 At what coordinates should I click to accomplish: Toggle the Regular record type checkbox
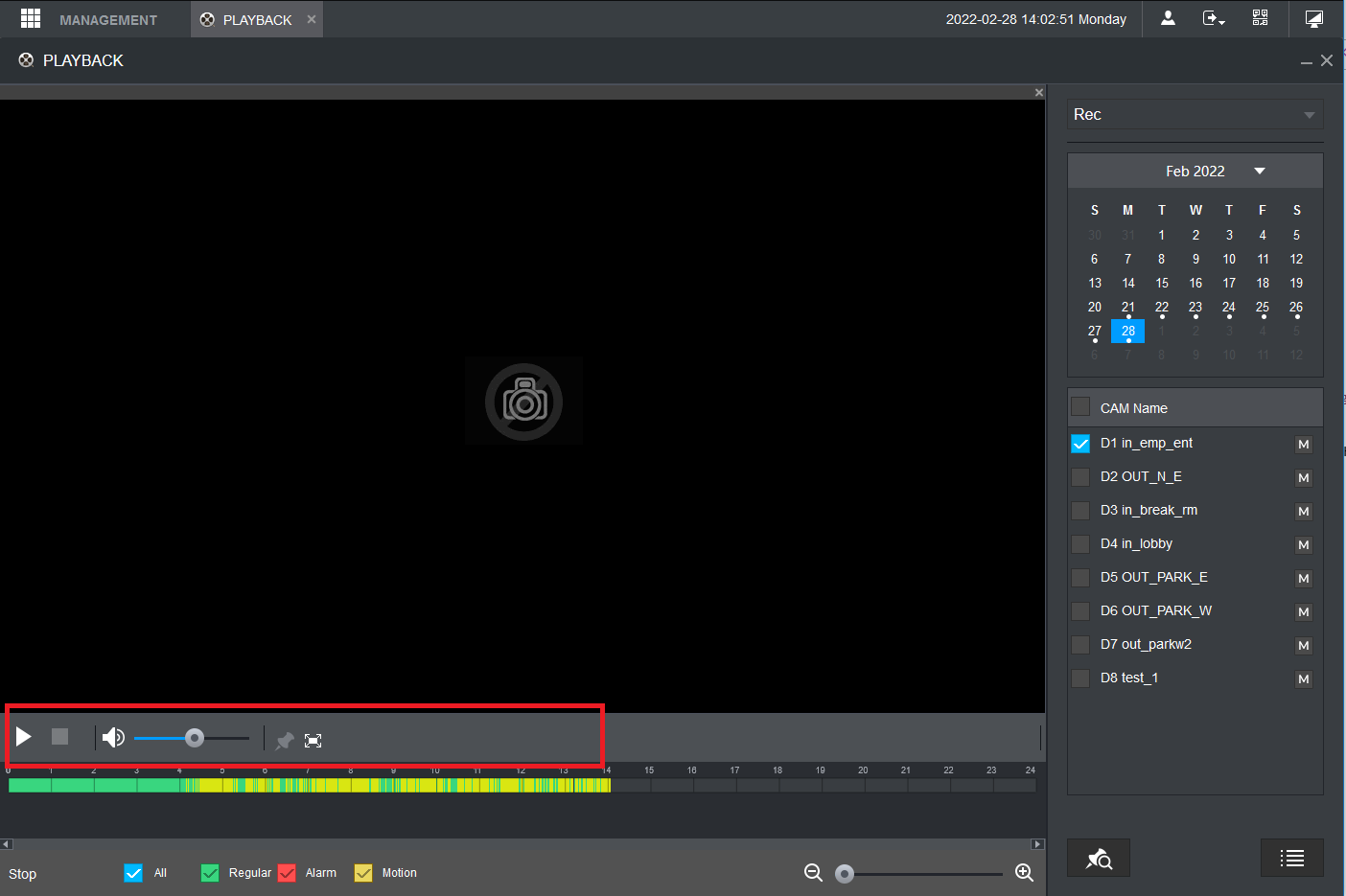pos(210,873)
